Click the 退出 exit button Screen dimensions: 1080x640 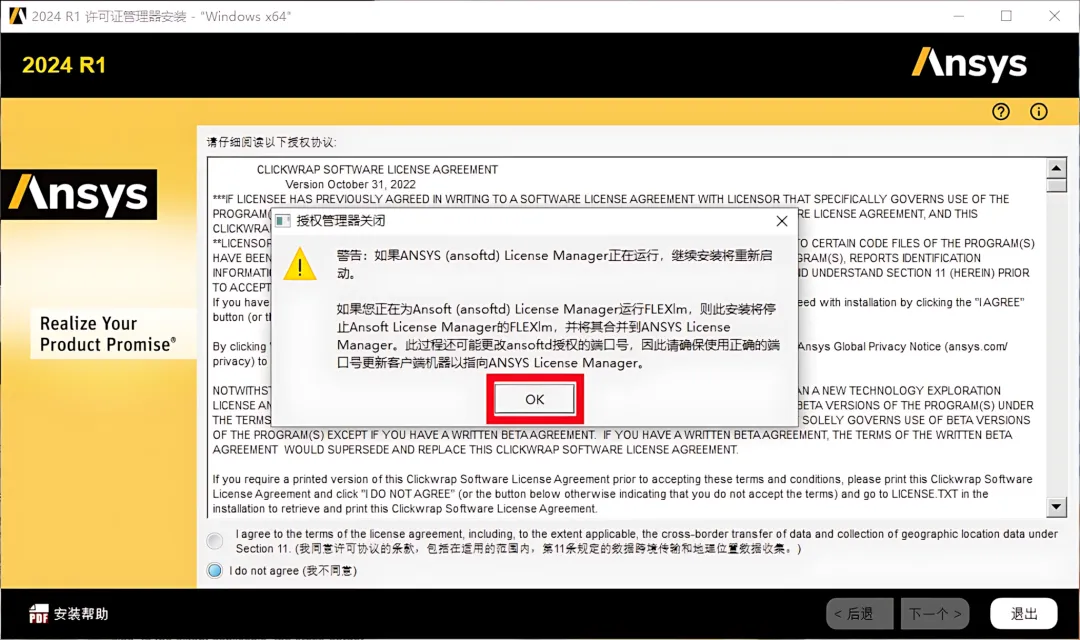[x=1024, y=613]
